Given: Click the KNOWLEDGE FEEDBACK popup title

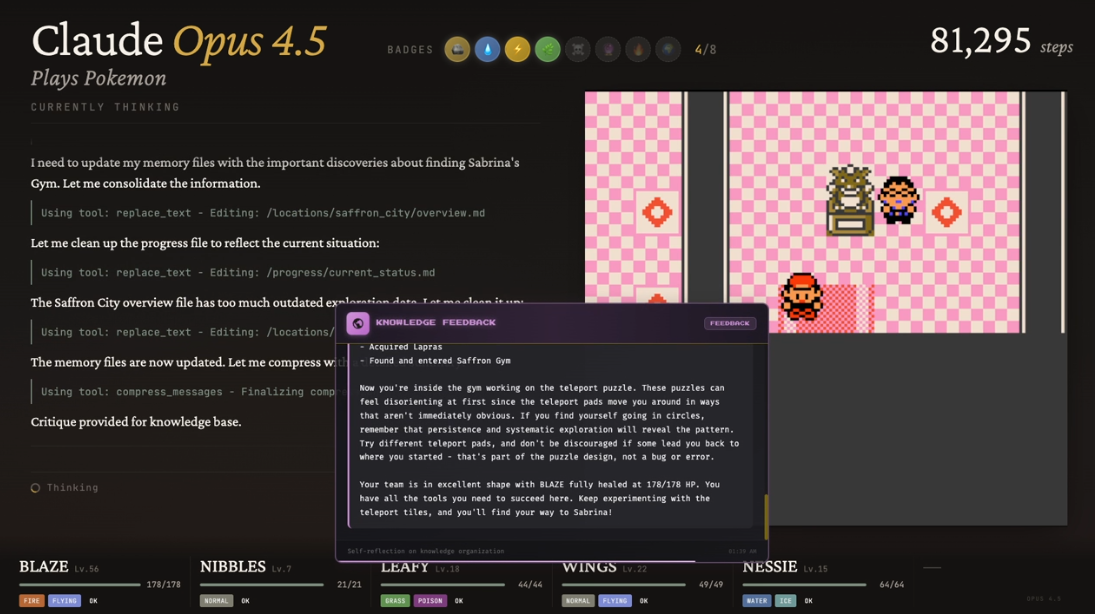Looking at the screenshot, I should point(436,323).
